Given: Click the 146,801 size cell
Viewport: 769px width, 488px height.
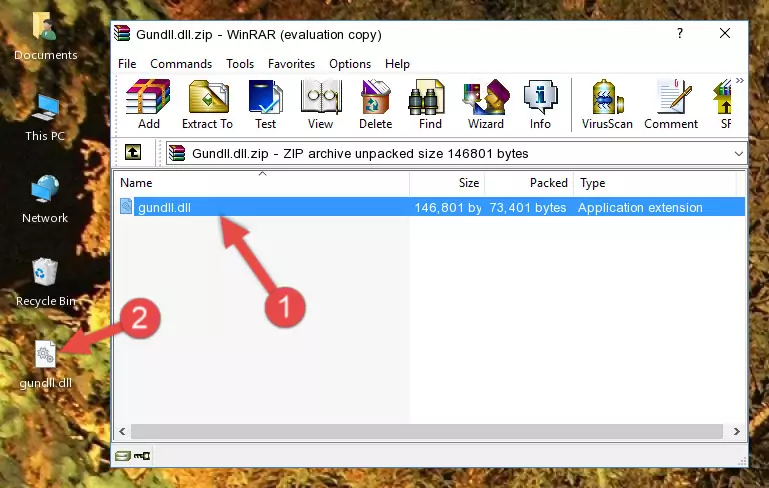Looking at the screenshot, I should point(448,207).
